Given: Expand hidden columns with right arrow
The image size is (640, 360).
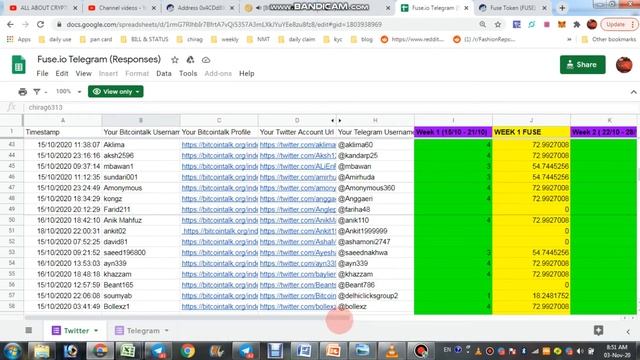Looking at the screenshot, I should tap(340, 120).
